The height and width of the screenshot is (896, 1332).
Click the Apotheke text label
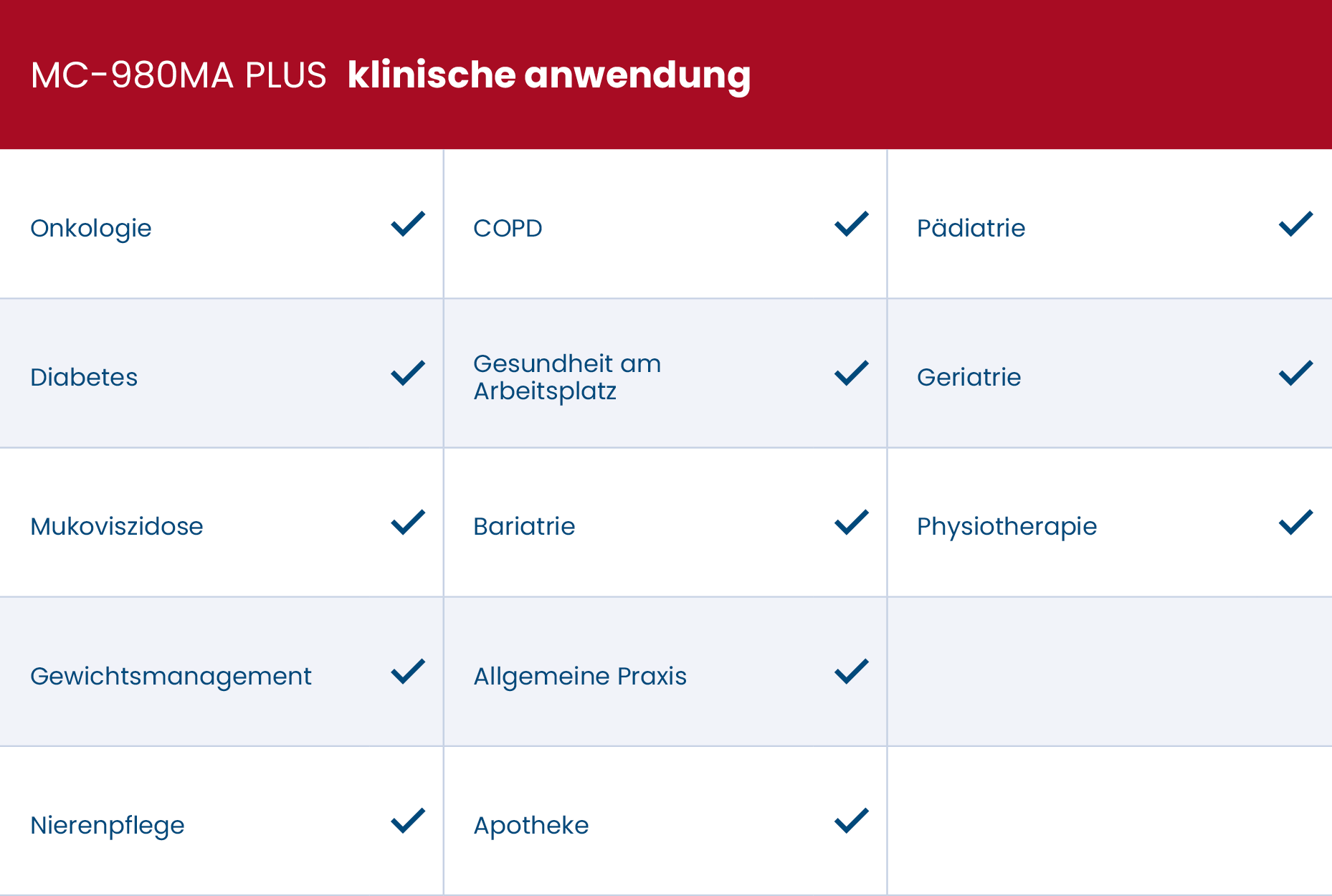[x=531, y=826]
